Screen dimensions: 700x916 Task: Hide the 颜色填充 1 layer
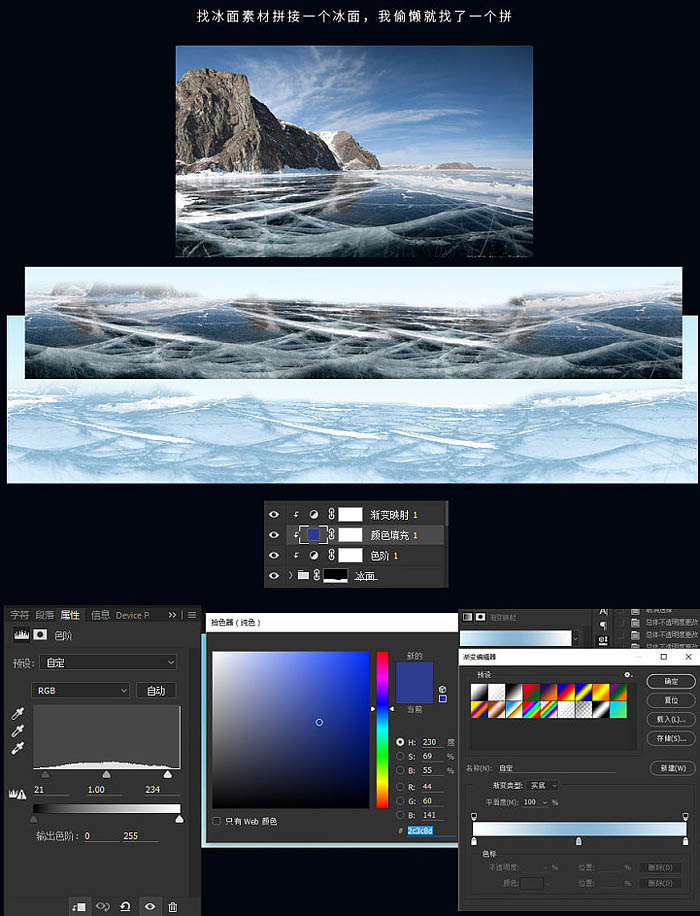click(x=274, y=535)
